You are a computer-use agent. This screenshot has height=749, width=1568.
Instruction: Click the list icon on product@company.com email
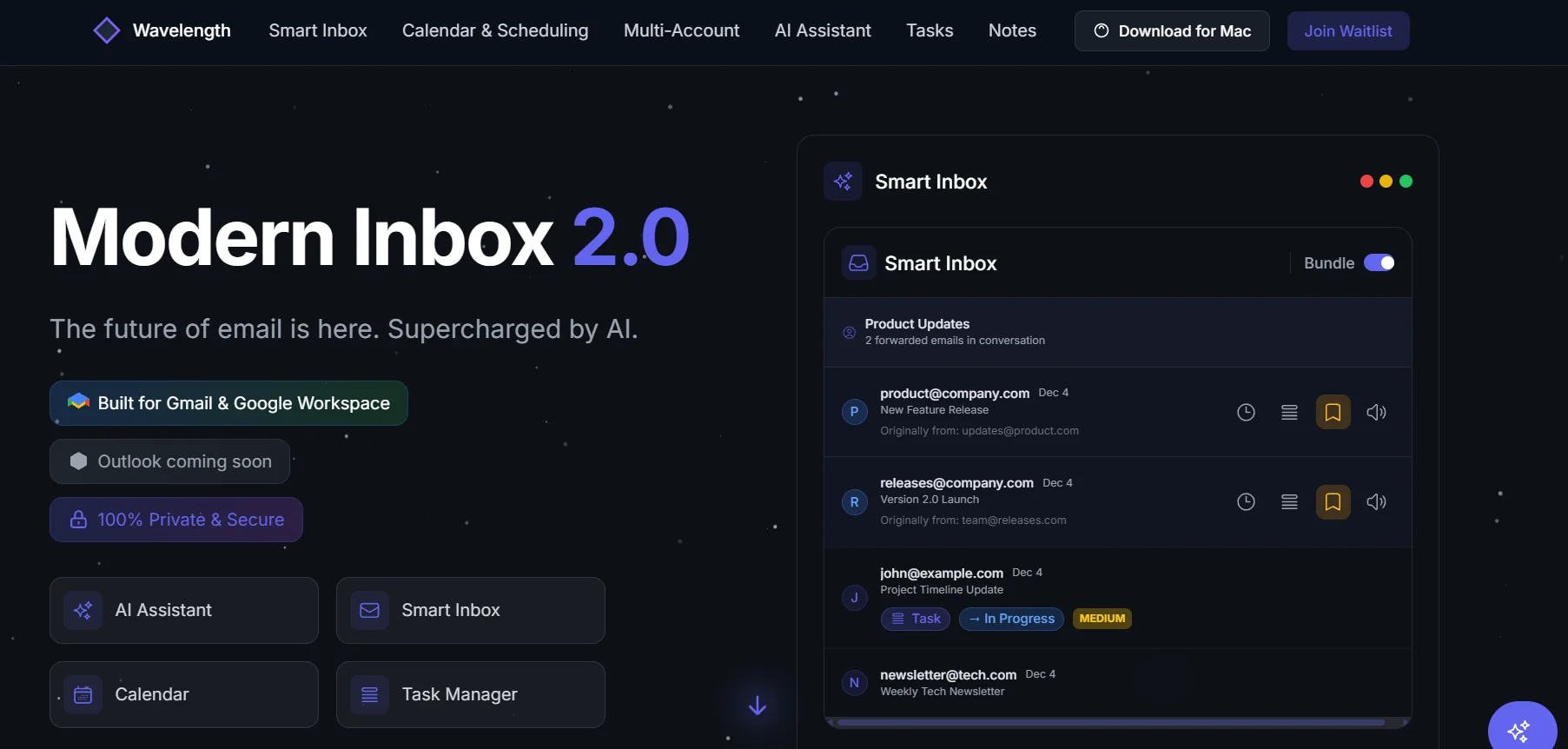click(1289, 413)
